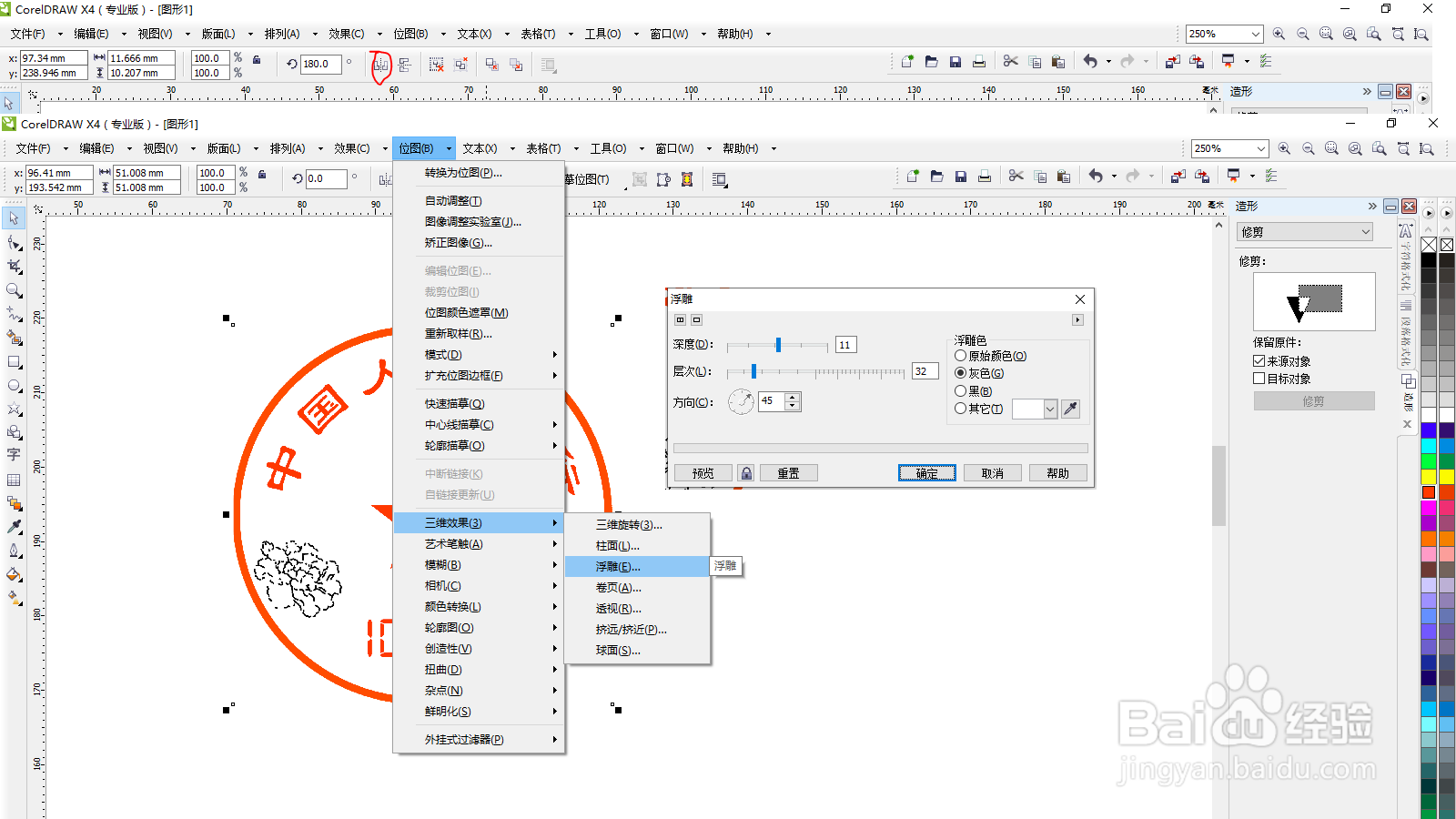Click the Paste icon in front window toolbar

[x=1064, y=176]
